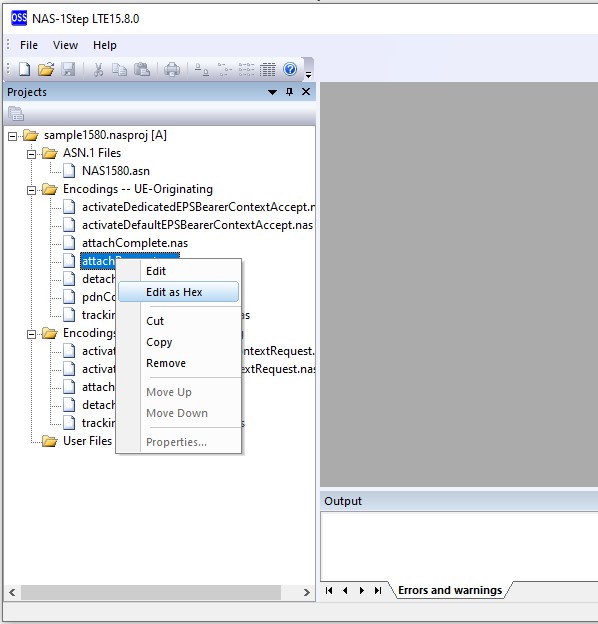Open the File menu
The height and width of the screenshot is (624, 598).
click(x=29, y=45)
